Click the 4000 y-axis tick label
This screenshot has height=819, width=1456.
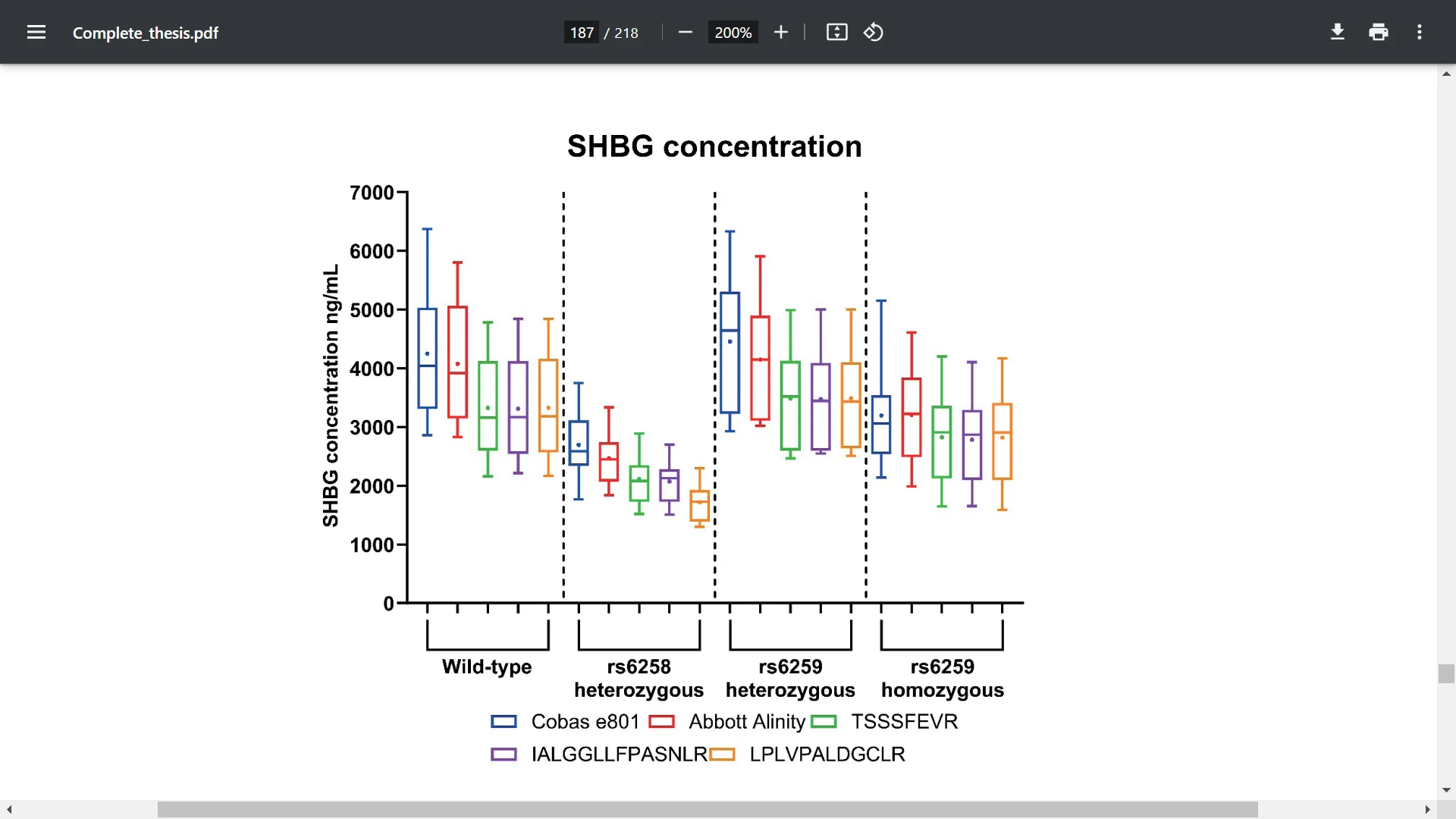point(372,369)
